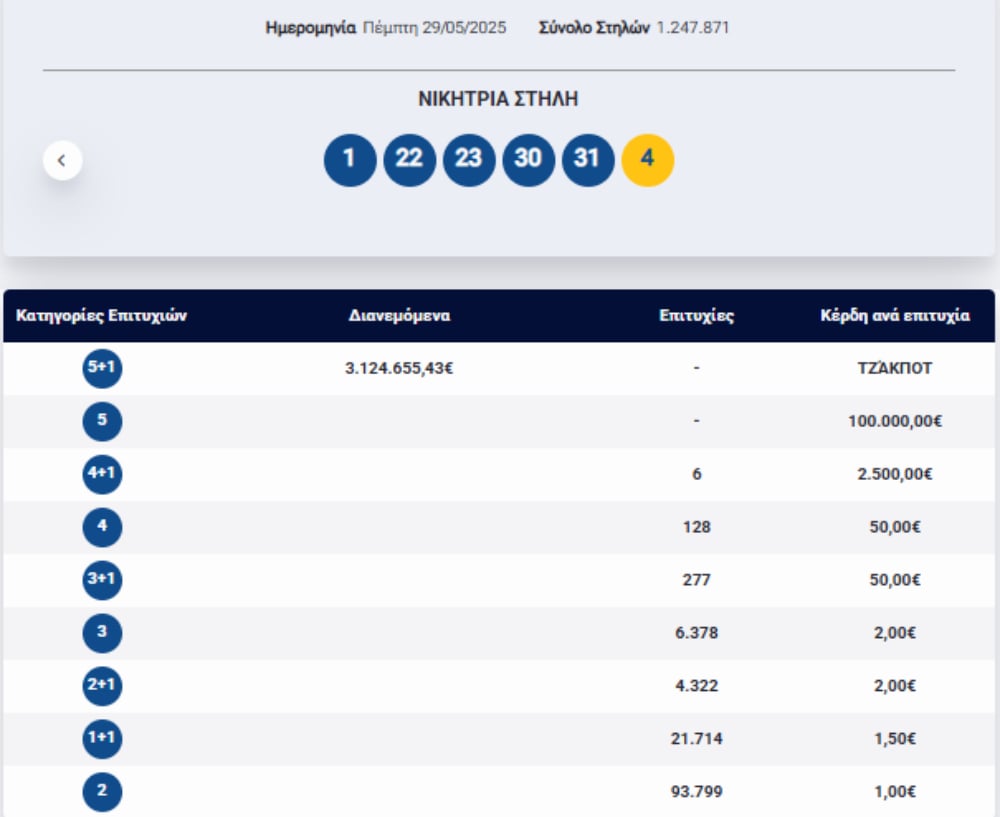Click the ΤΖΑΚΠΟΤ label
Image resolution: width=1000 pixels, height=817 pixels.
click(x=894, y=368)
